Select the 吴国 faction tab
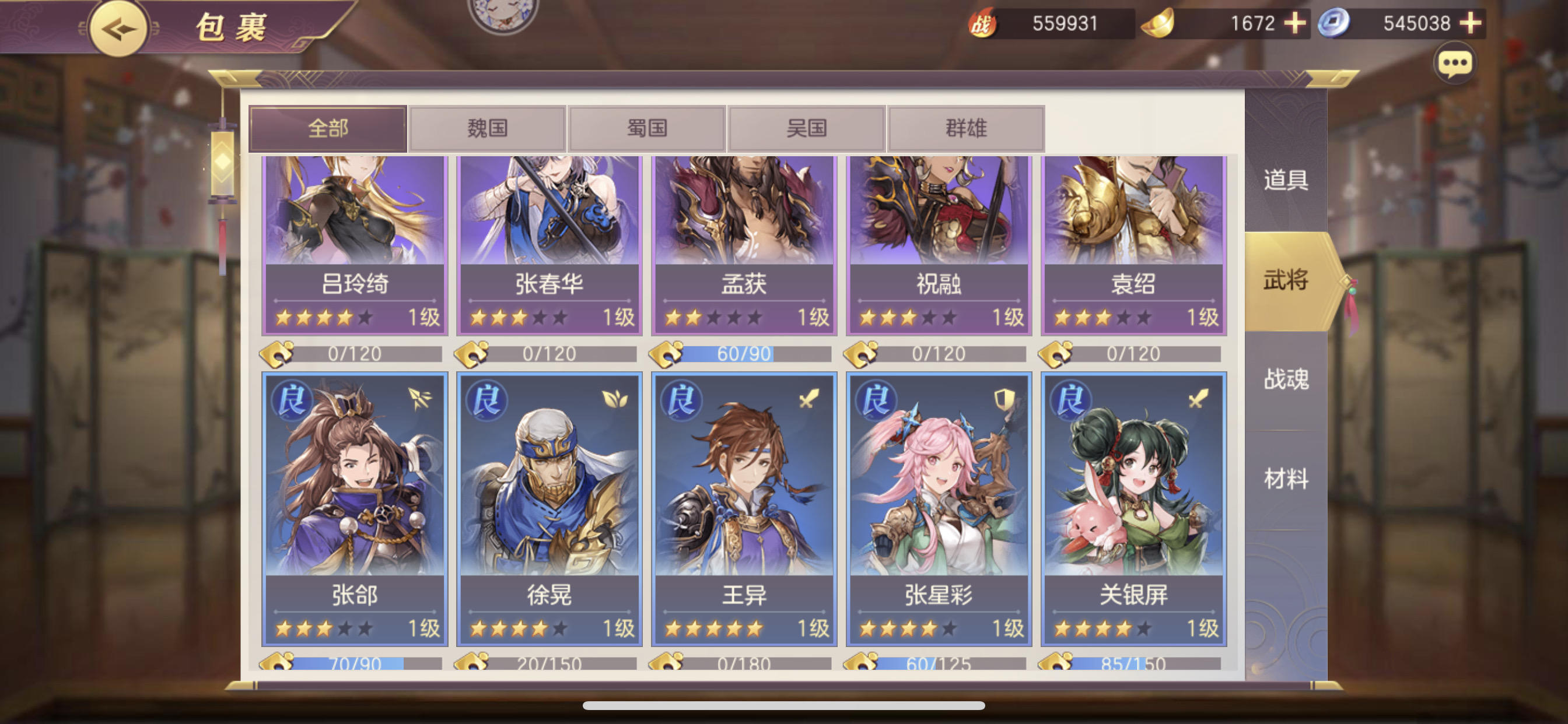1568x724 pixels. pyautogui.click(x=806, y=128)
